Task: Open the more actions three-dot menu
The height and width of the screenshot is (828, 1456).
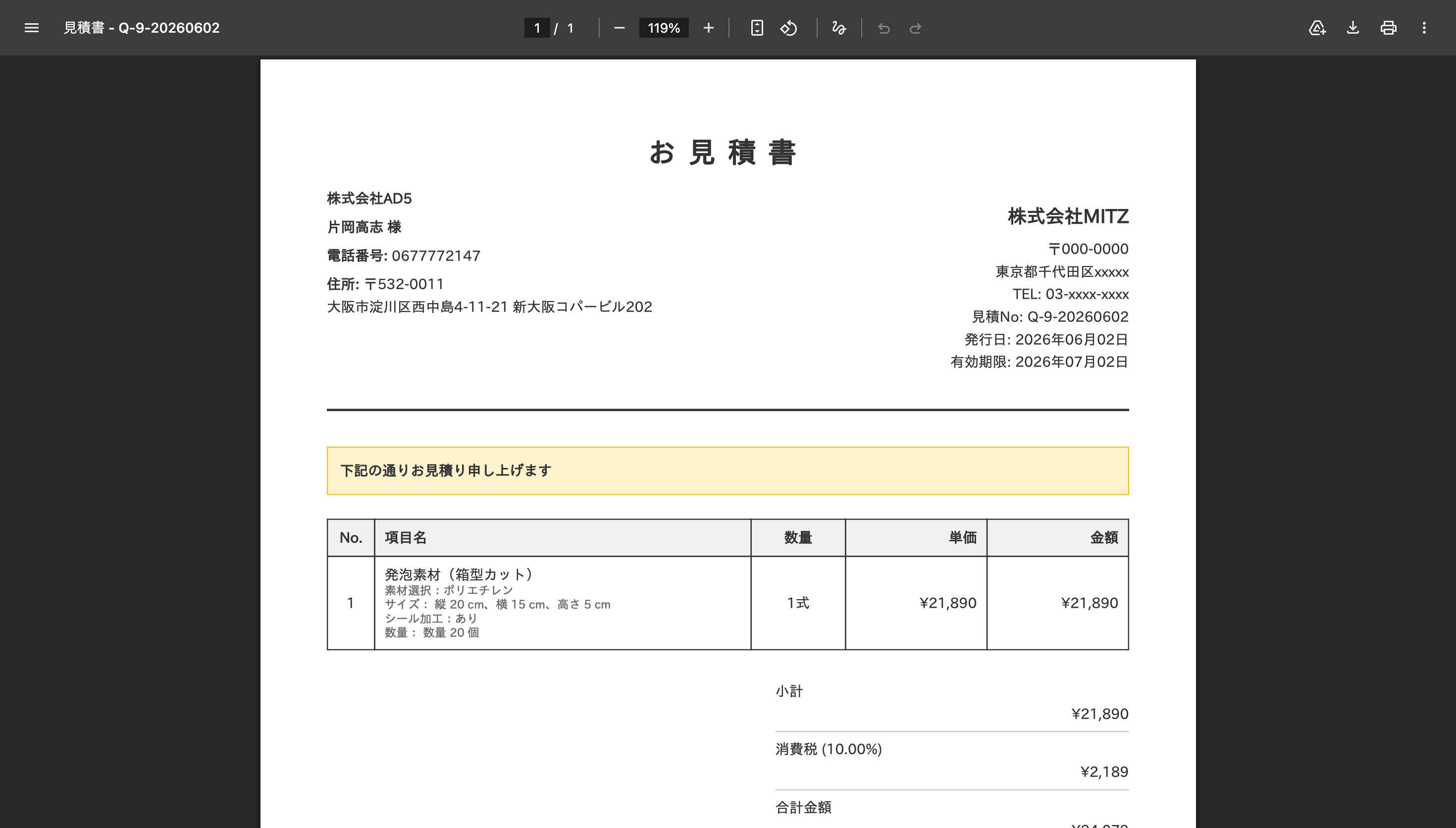Action: (x=1424, y=28)
